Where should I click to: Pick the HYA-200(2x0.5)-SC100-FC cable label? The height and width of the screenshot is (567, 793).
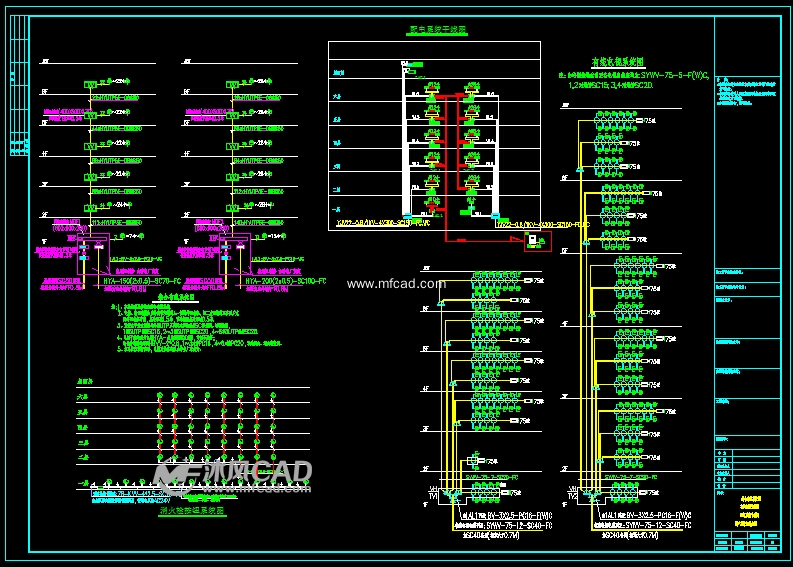(x=286, y=281)
